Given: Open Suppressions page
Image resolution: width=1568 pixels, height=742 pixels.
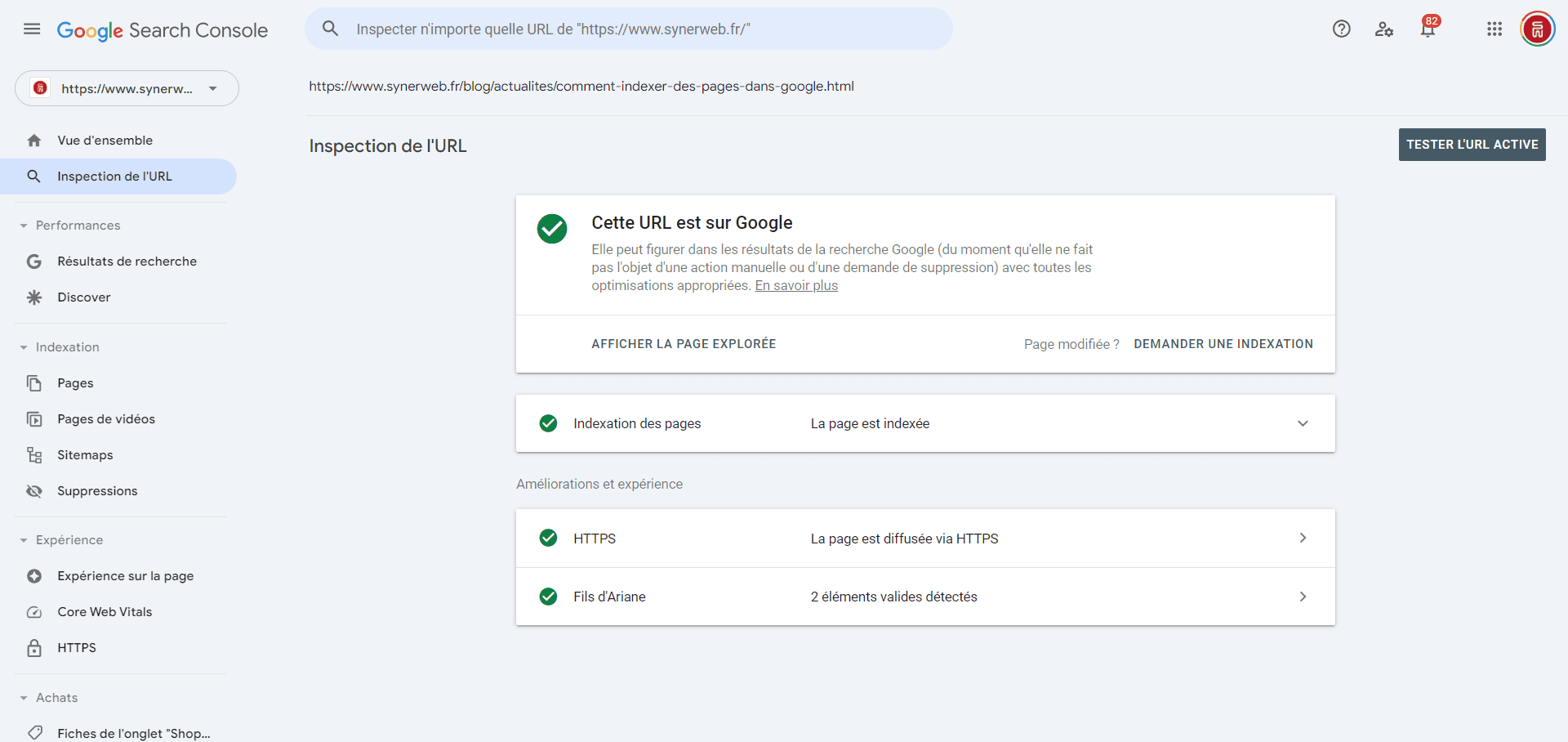Looking at the screenshot, I should tap(118, 491).
